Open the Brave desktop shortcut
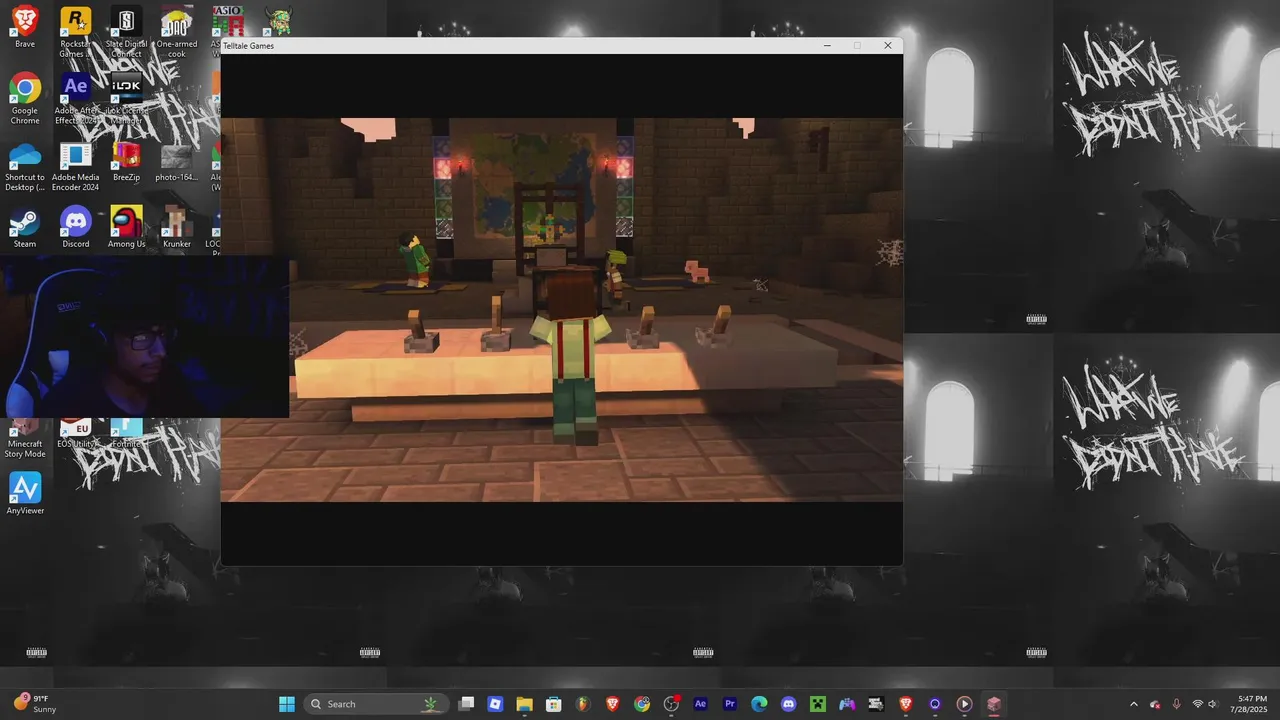Screen dimensions: 1280x720 pyautogui.click(x=25, y=27)
